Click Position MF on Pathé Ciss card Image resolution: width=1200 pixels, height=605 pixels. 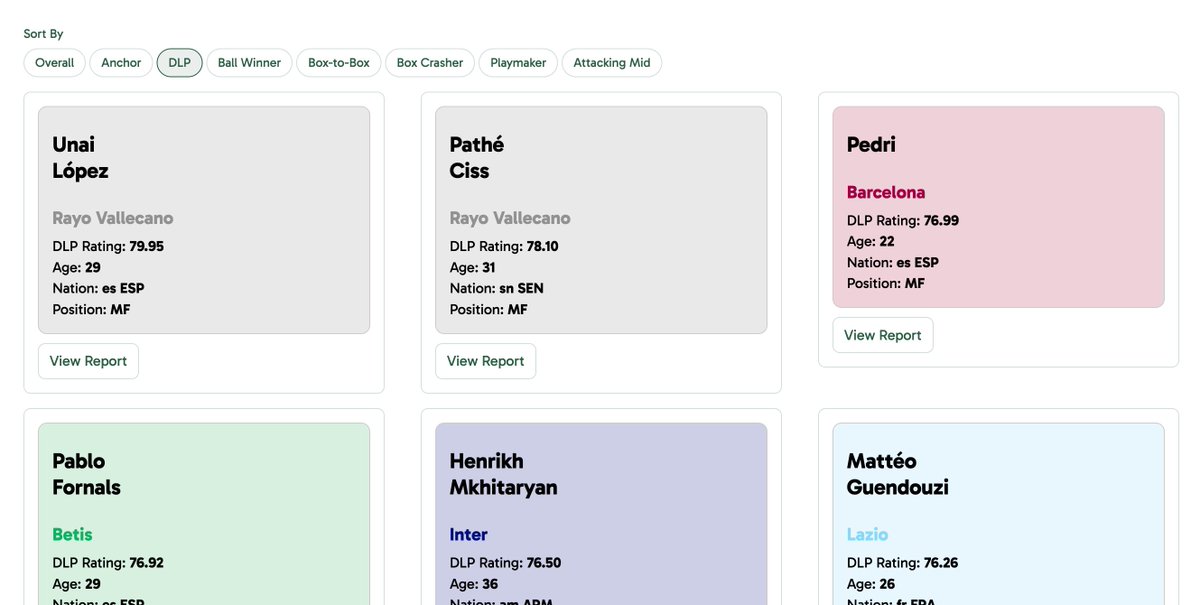pyautogui.click(x=488, y=309)
